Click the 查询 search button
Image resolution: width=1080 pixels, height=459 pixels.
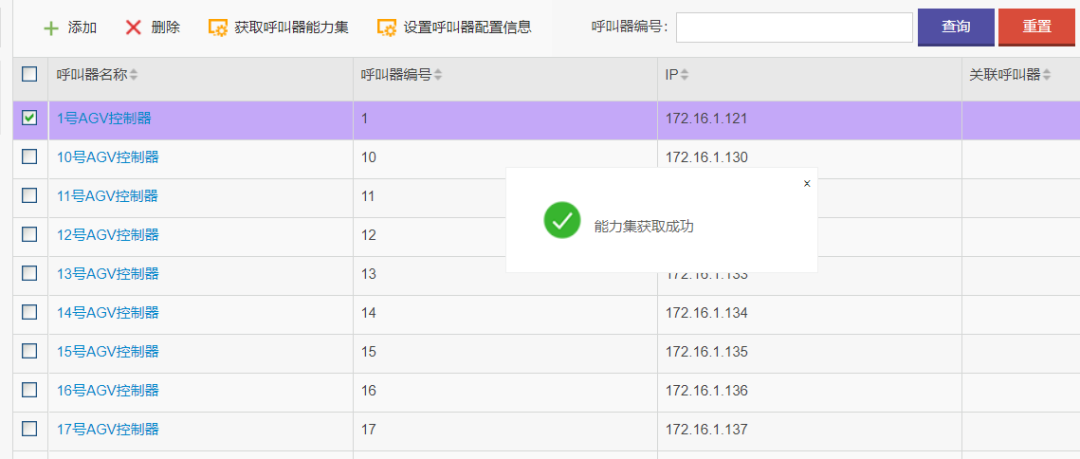[956, 27]
